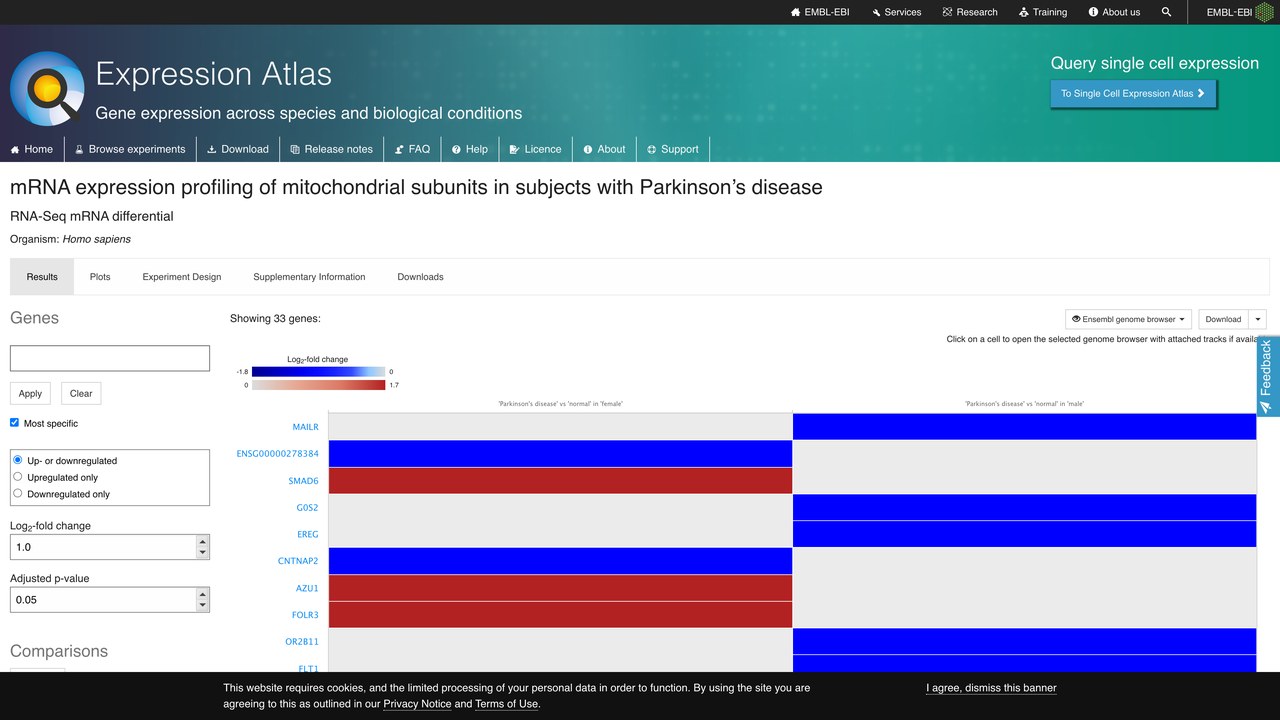Open the About us top bar item

[1114, 12]
